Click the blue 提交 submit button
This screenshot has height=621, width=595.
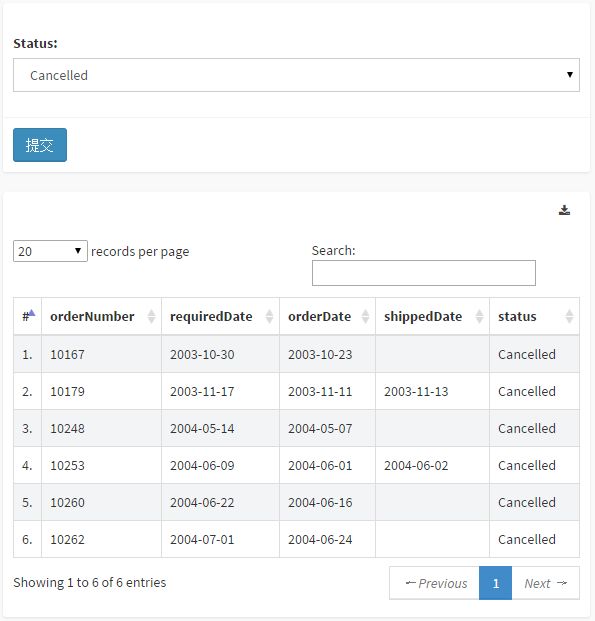(x=40, y=145)
